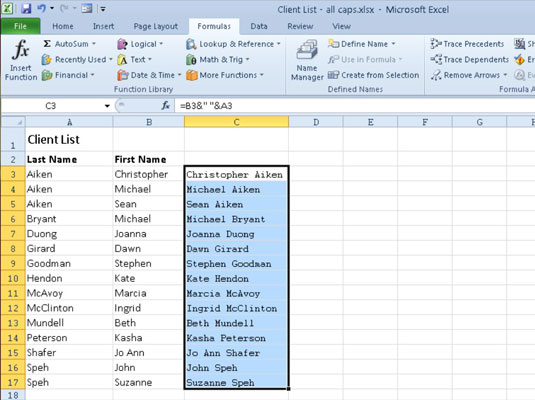Click the Save icon in Quick Access Toolbar
This screenshot has width=535, height=400.
point(26,8)
